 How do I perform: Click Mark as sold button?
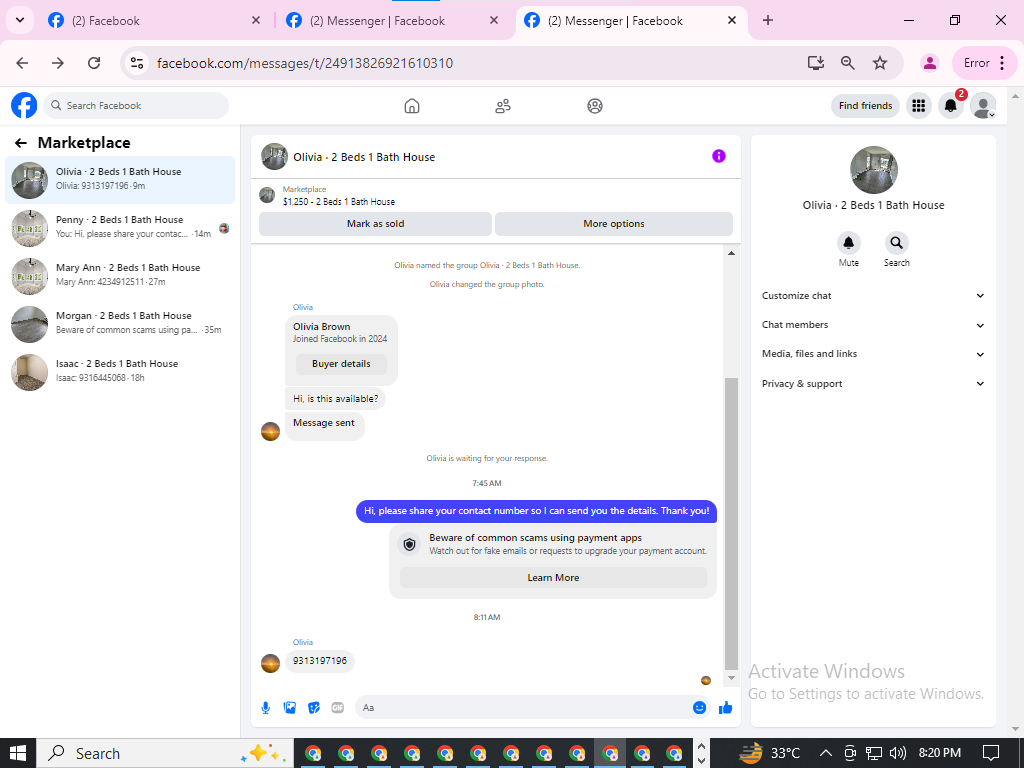[376, 223]
